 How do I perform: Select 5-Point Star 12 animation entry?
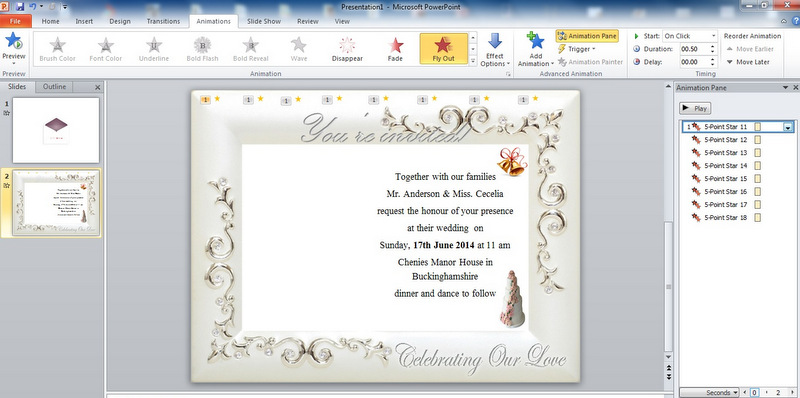click(737, 139)
